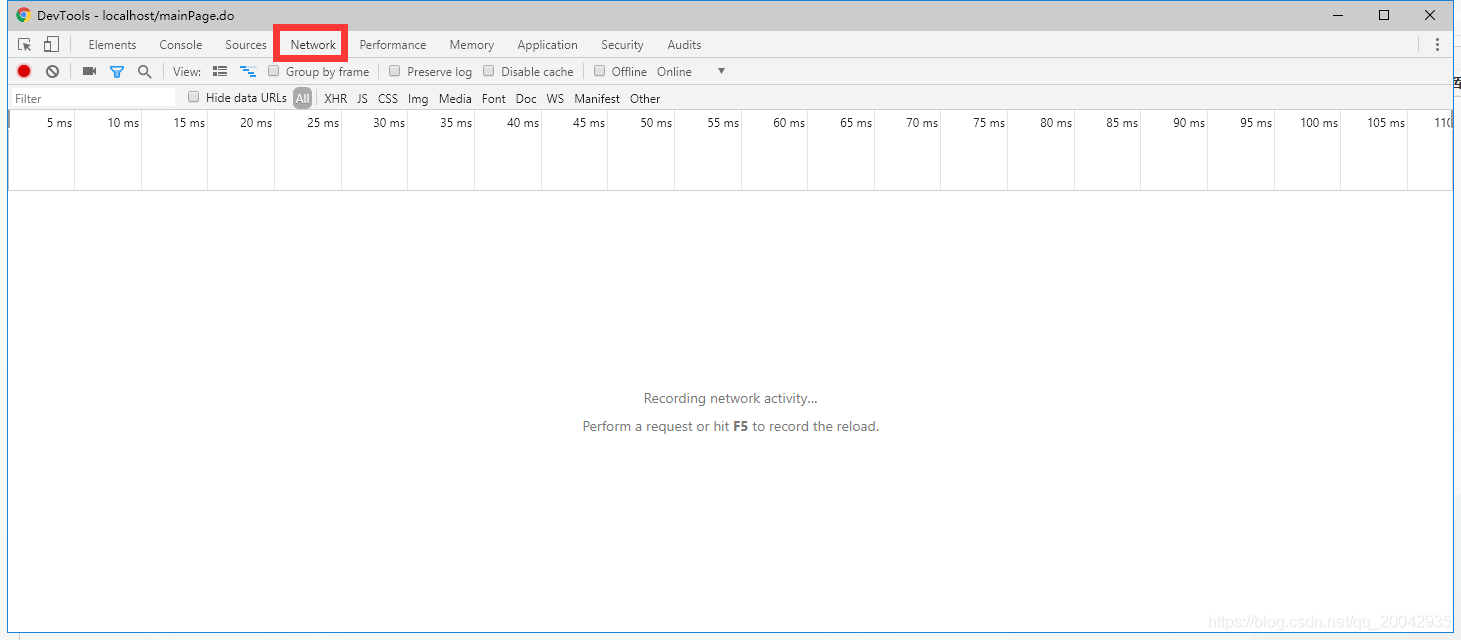
Task: Filter requests by Font
Action: click(x=494, y=98)
